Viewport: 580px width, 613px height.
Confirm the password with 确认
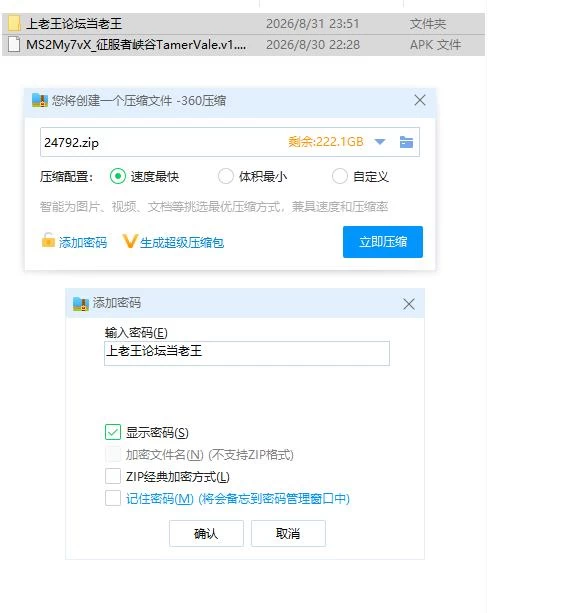(x=206, y=533)
